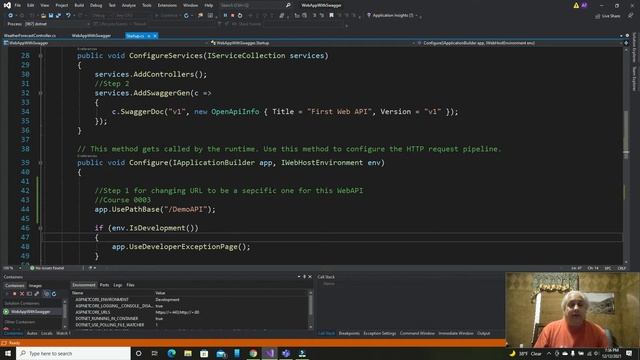Click the UsePathBase code on line 44
The height and width of the screenshot is (360, 640).
155,209
